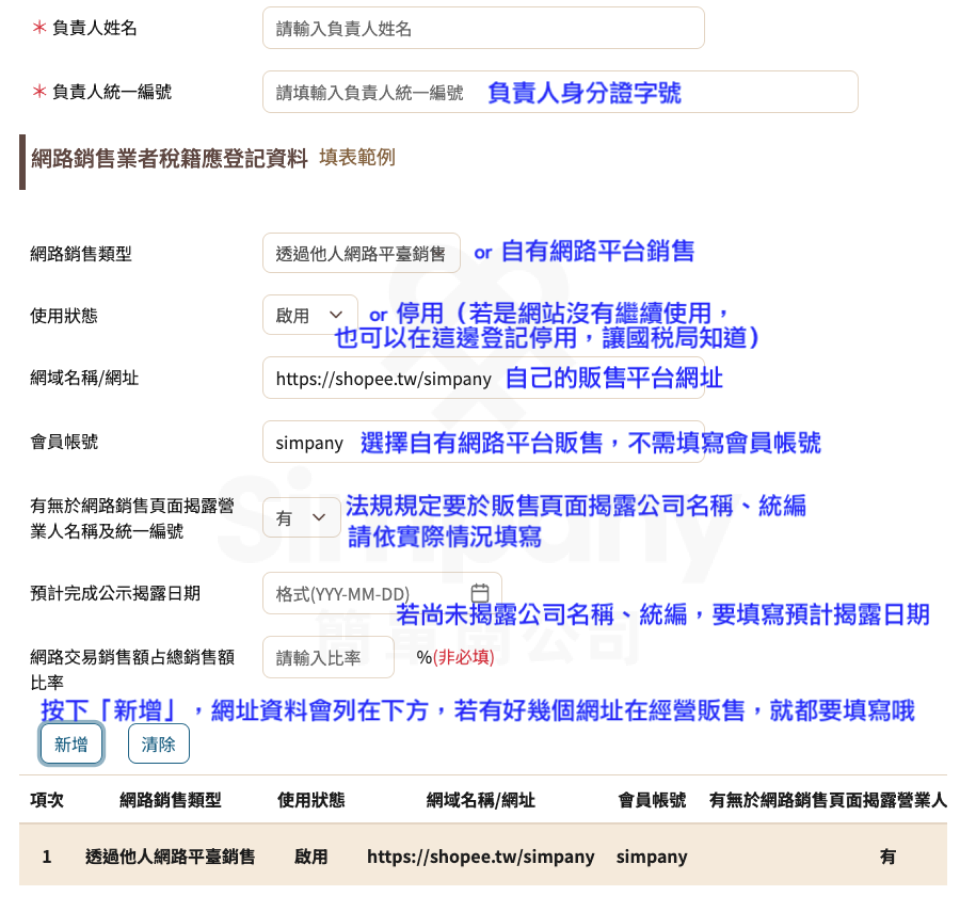Click the 會員帳號 table column header

coord(652,800)
